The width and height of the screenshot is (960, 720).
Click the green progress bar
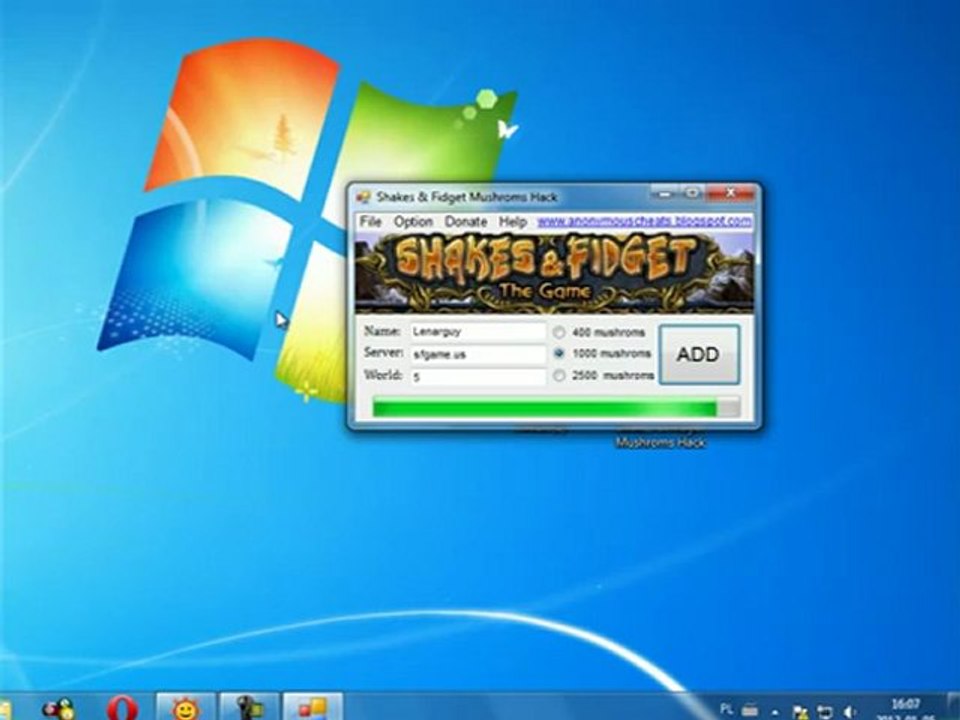point(556,408)
